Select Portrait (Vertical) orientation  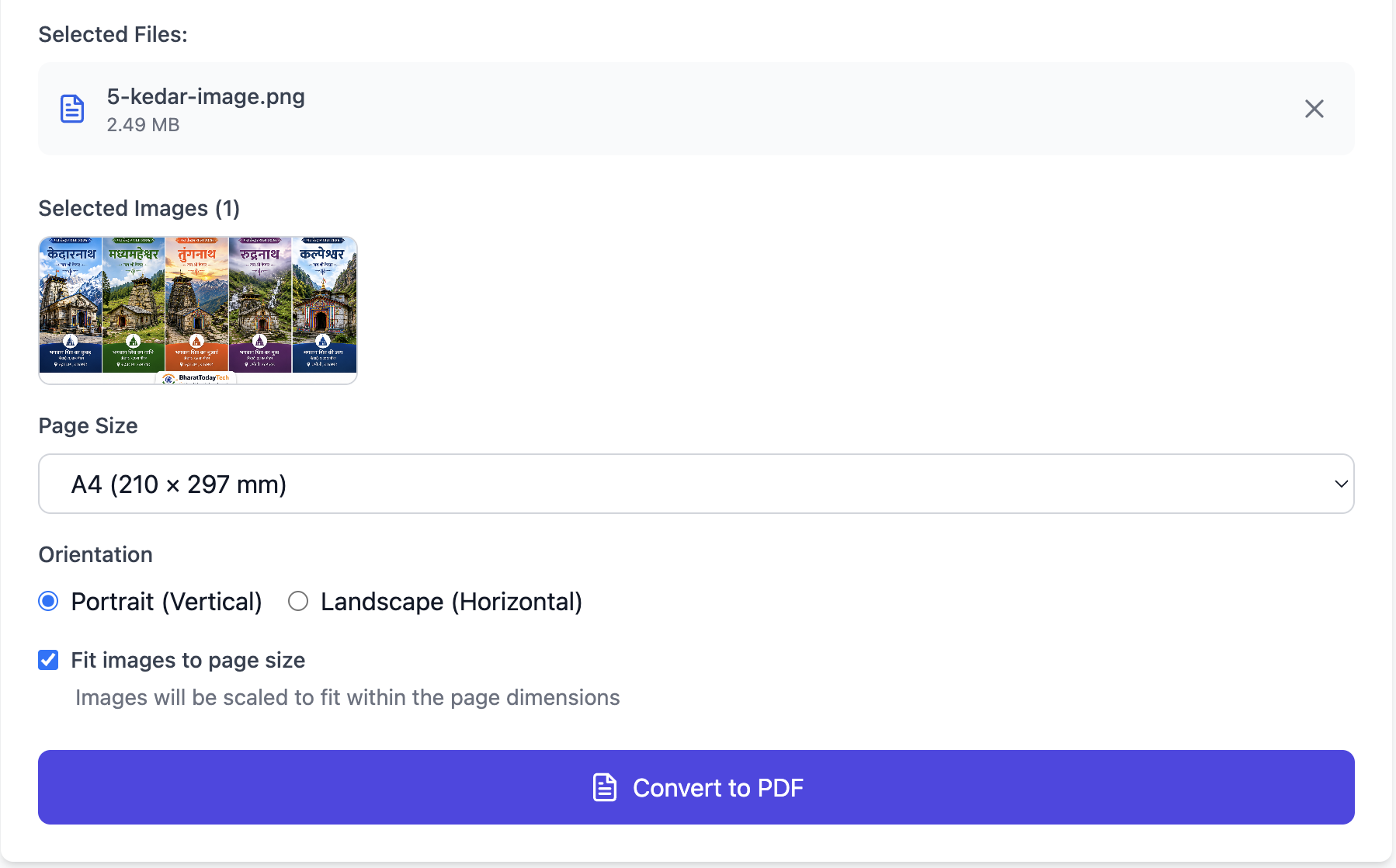[48, 602]
